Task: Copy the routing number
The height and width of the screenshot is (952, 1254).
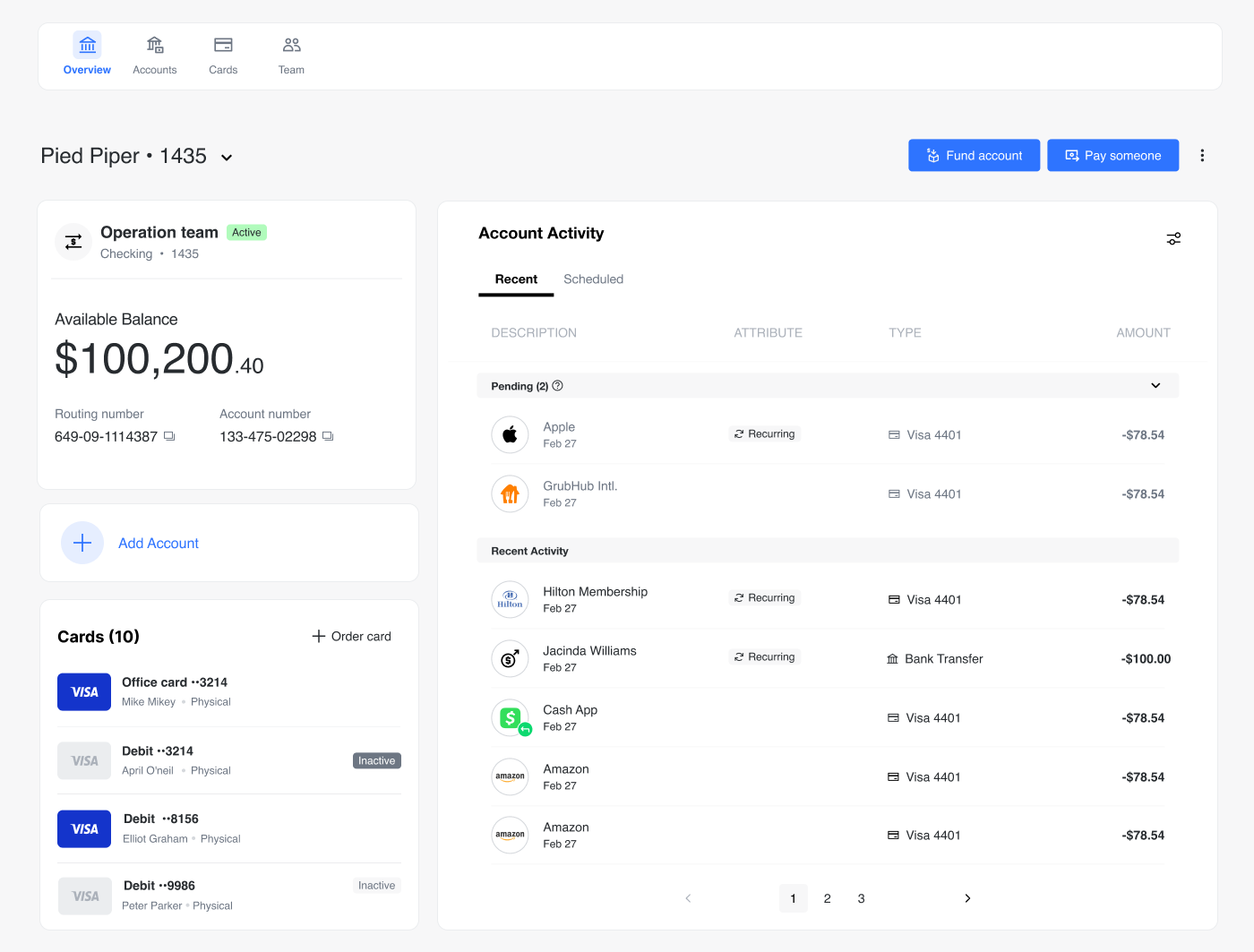Action: 169,436
